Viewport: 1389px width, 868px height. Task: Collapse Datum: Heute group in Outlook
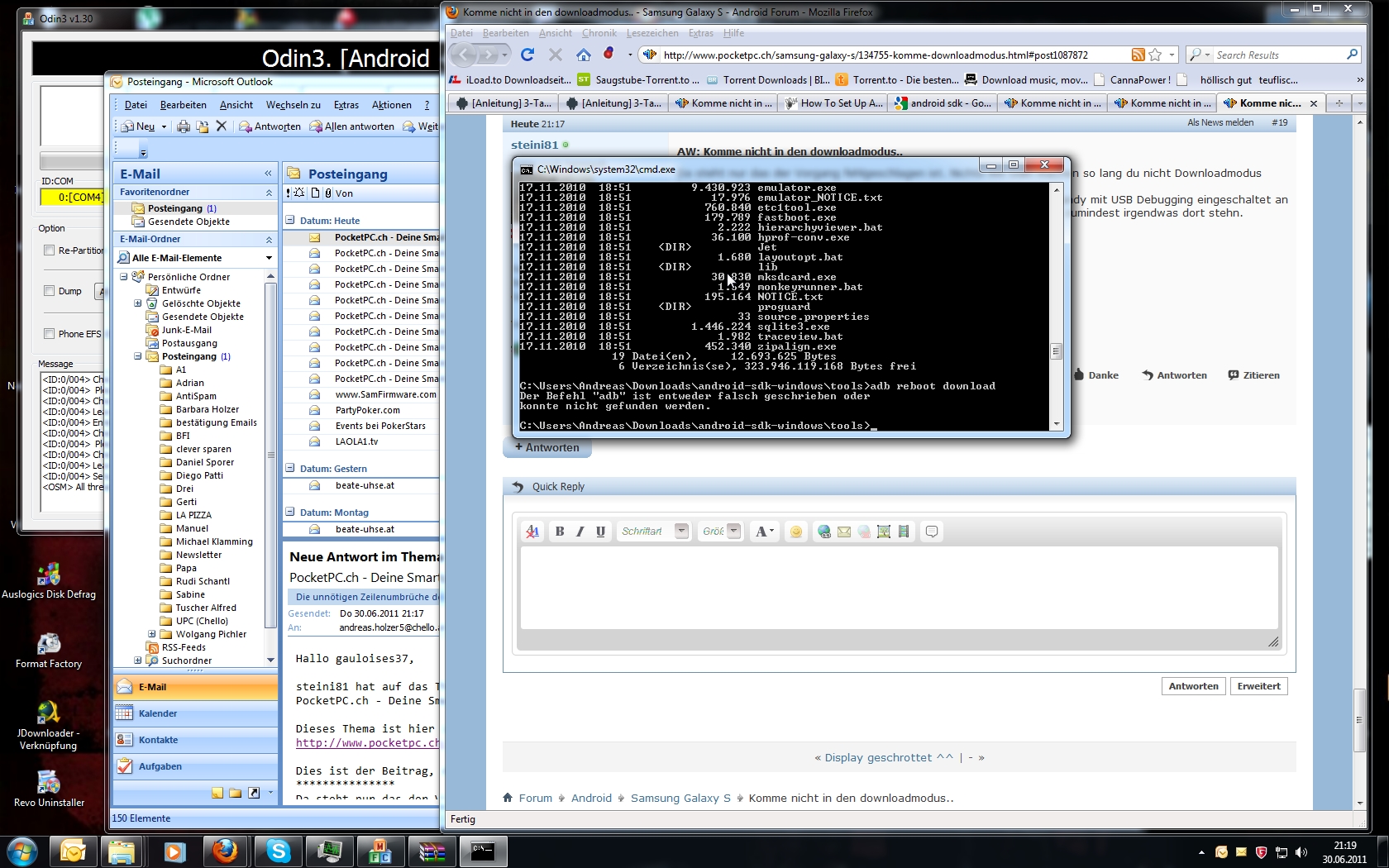[290, 221]
